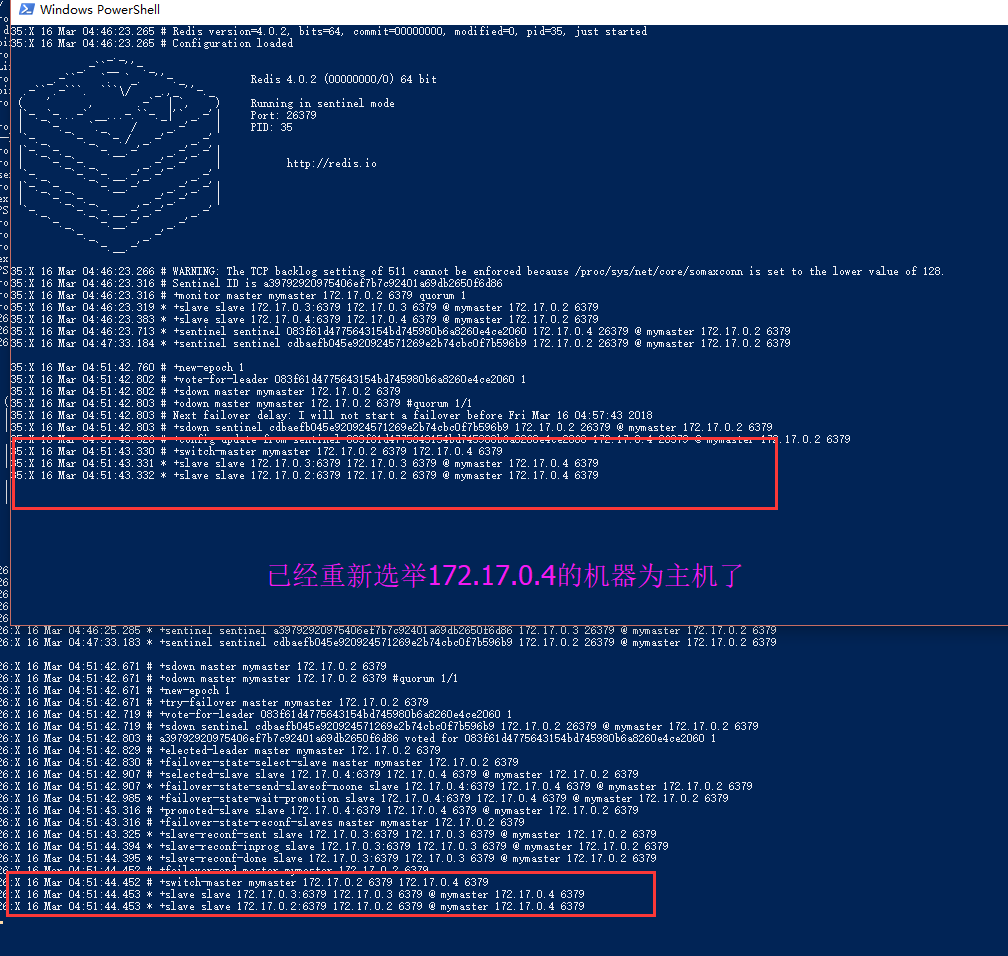
Task: Click the WARNING TCP backlog log line
Action: 477,271
